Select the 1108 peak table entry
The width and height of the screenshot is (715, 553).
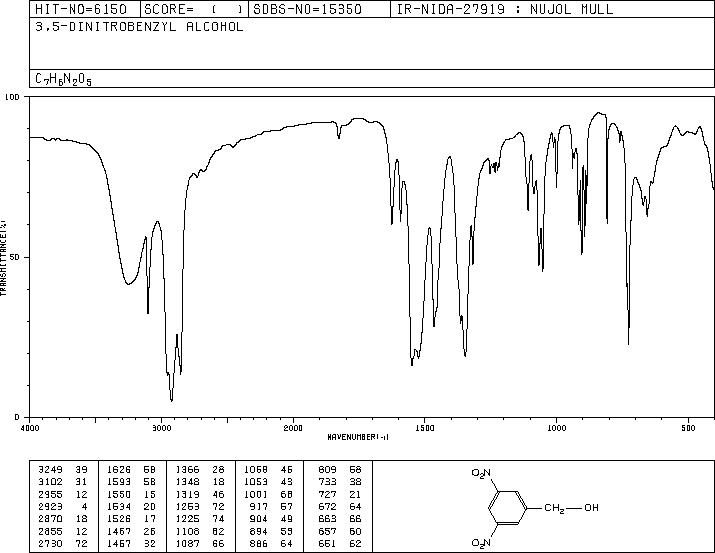coord(200,531)
